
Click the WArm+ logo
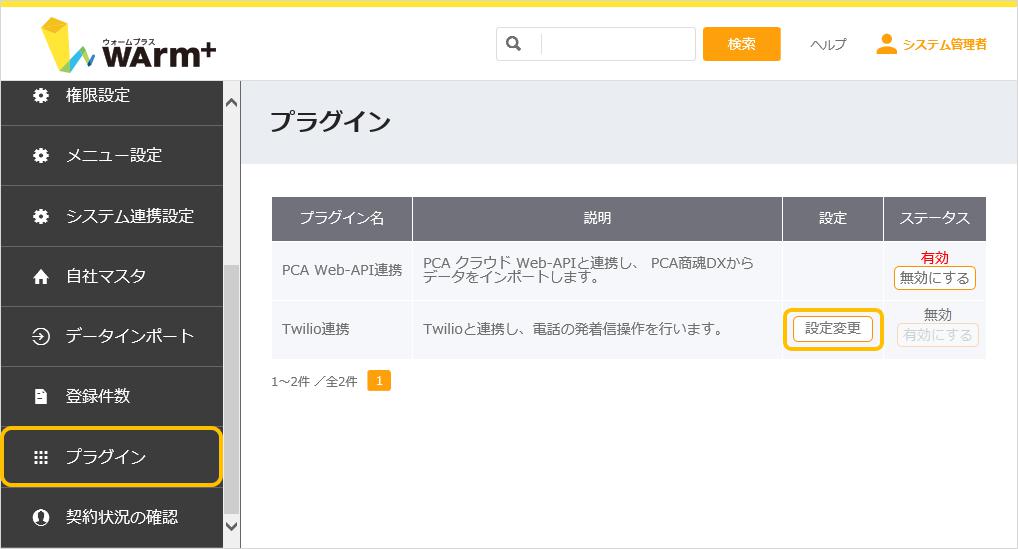128,45
